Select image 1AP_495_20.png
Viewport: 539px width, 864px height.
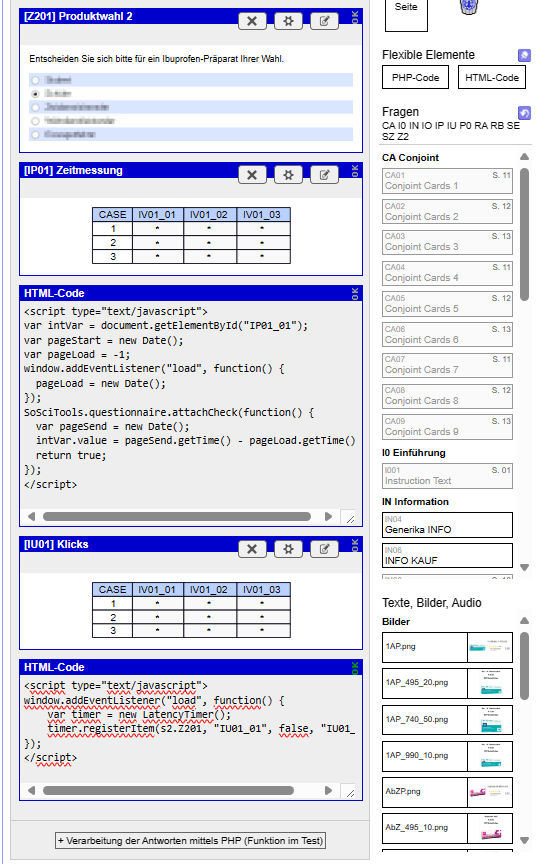tap(448, 683)
